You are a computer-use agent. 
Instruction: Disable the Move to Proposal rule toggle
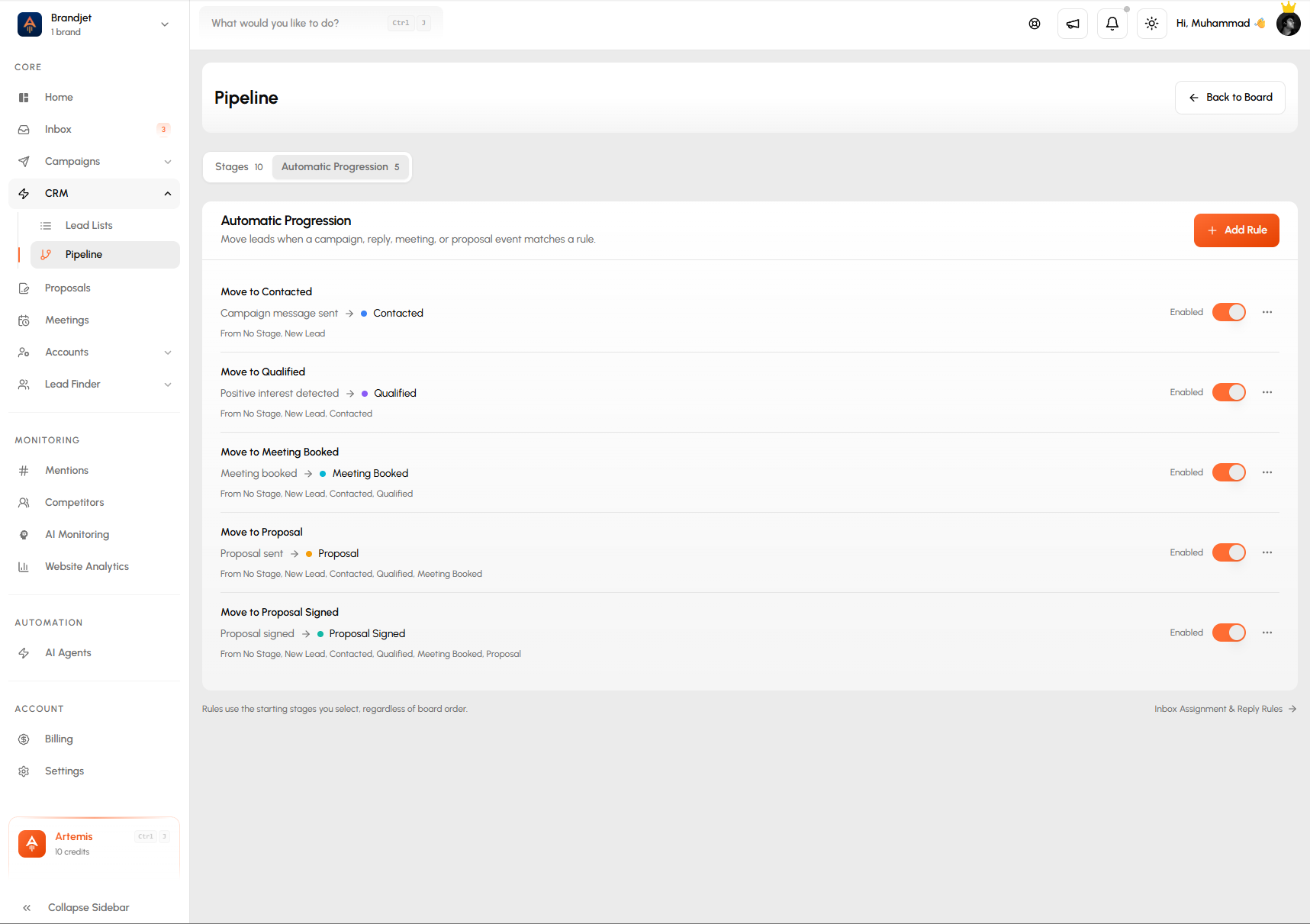coord(1229,552)
